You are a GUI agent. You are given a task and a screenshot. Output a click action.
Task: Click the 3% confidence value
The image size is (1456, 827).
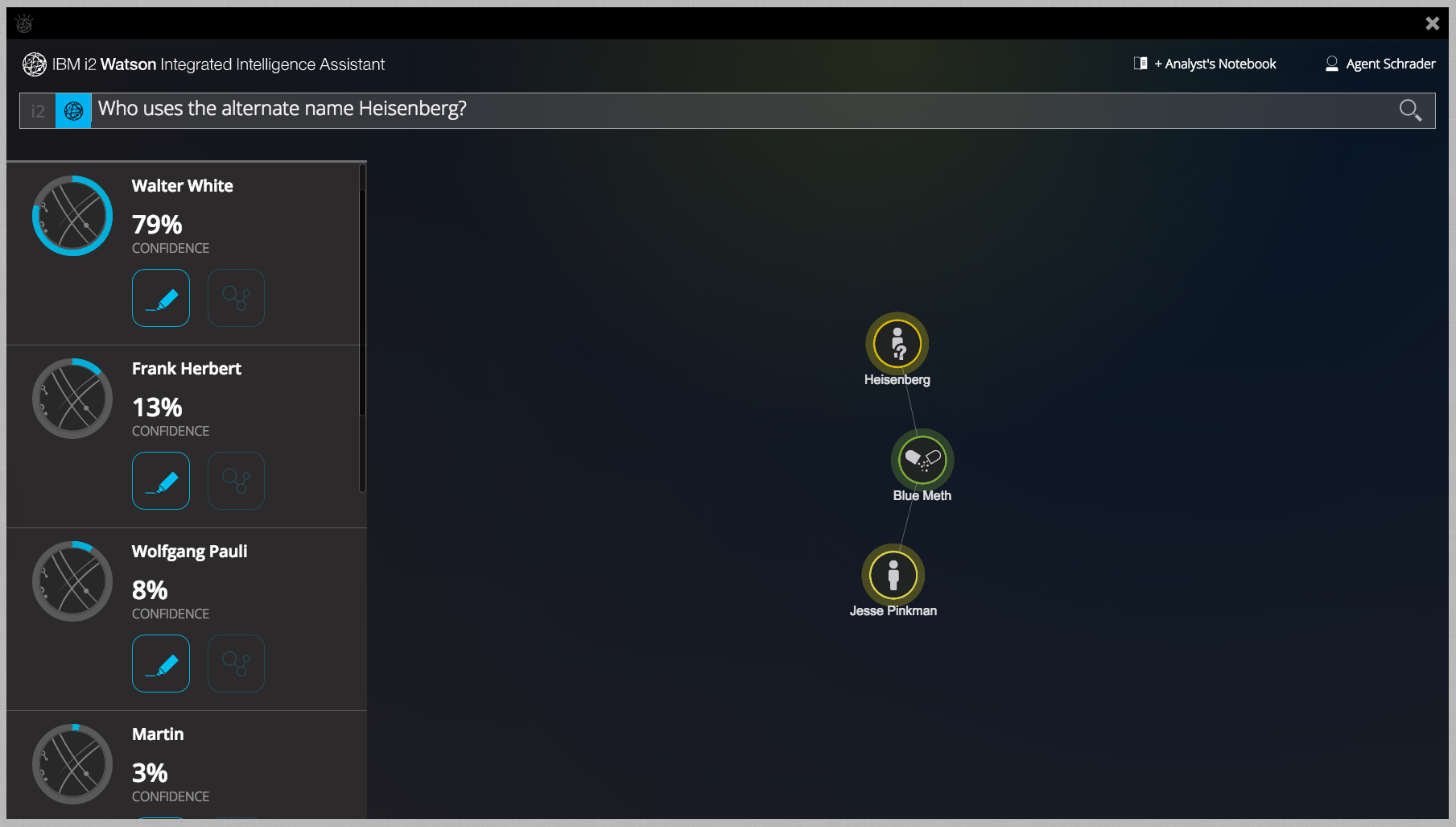[x=150, y=773]
